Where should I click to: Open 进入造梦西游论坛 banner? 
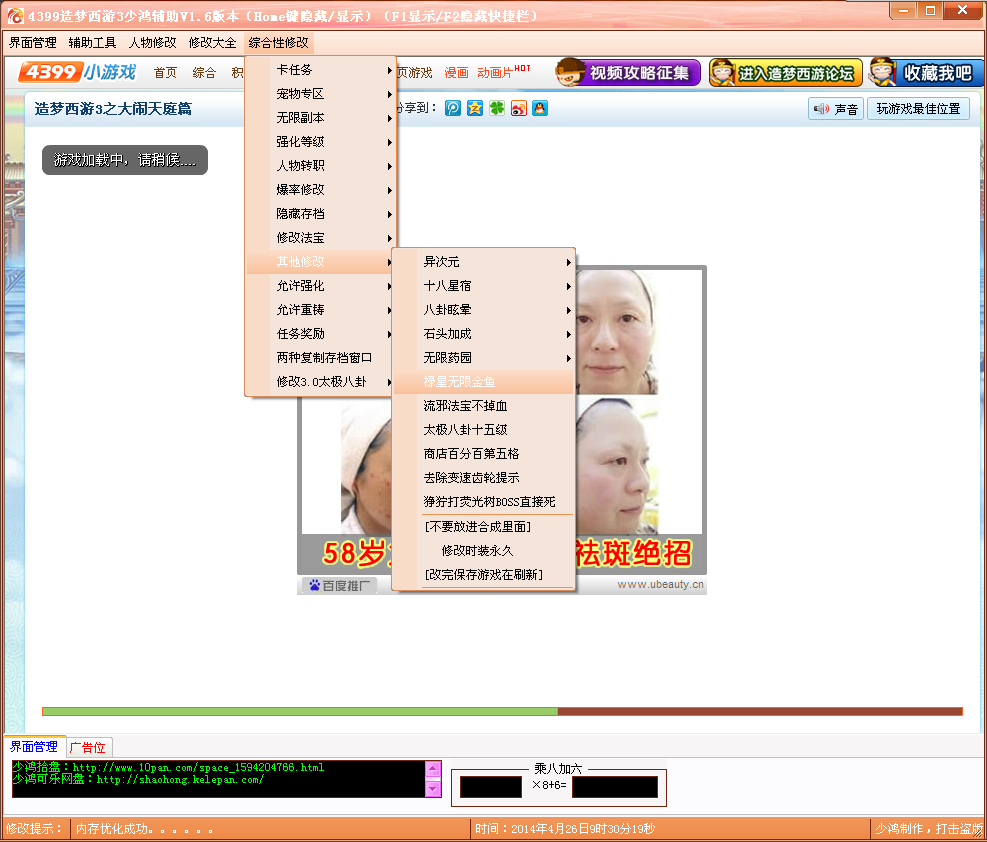tap(785, 72)
